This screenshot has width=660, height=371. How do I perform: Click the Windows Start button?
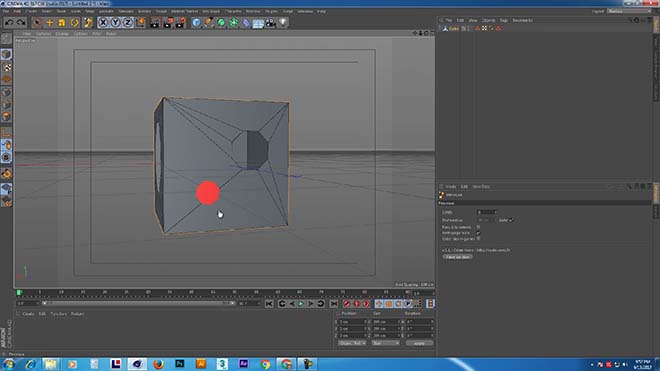point(9,364)
